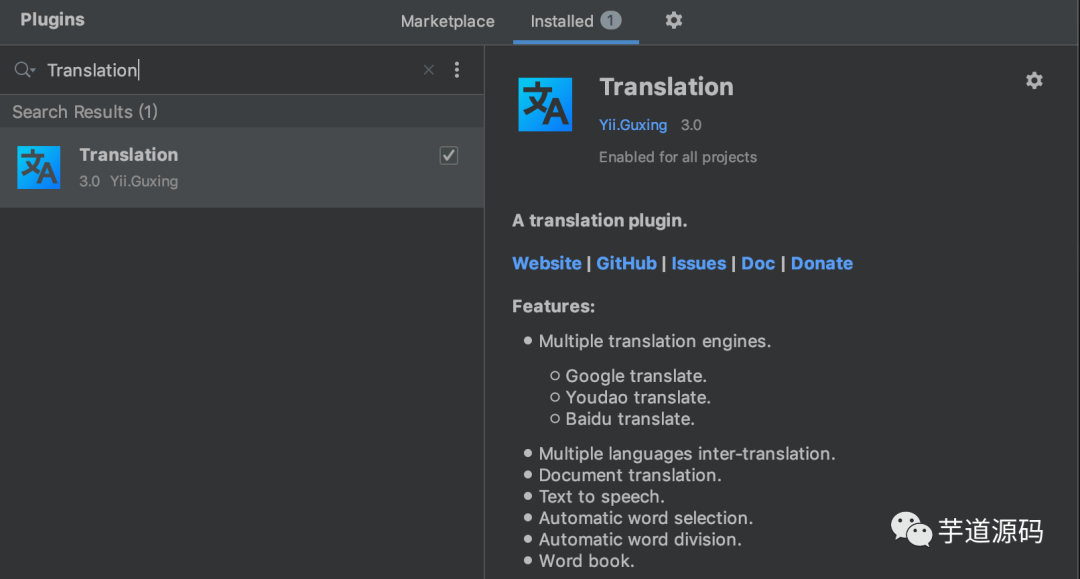Click the large Translation icon in details
The width and height of the screenshot is (1080, 579).
tap(545, 105)
